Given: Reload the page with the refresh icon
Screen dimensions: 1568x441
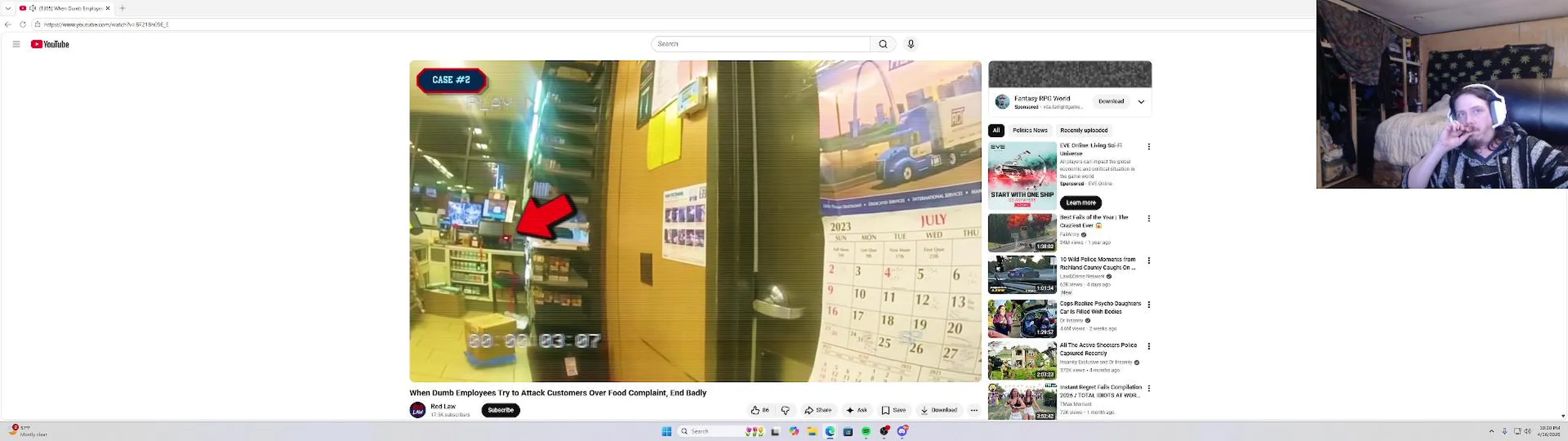Looking at the screenshot, I should click(23, 24).
